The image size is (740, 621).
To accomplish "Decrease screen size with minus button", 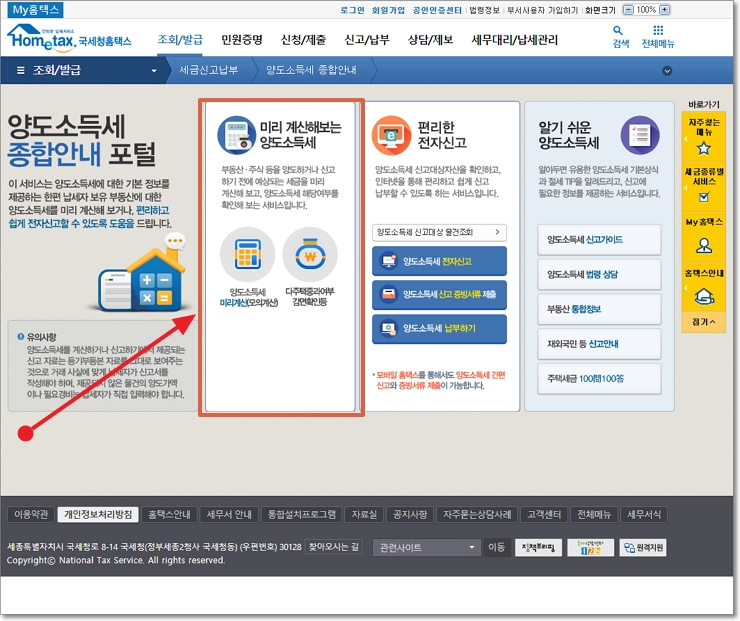I will pyautogui.click(x=628, y=9).
